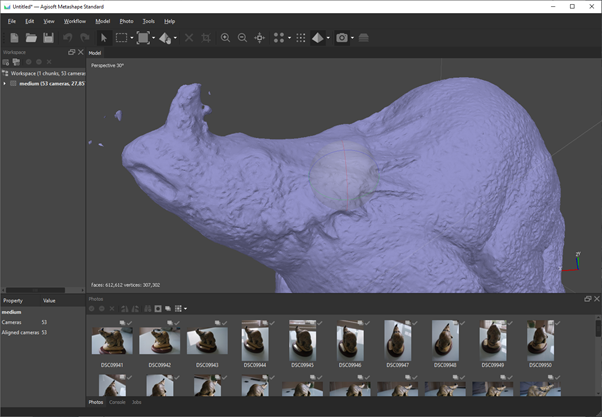Select the Navigation arrow tool

[x=103, y=38]
